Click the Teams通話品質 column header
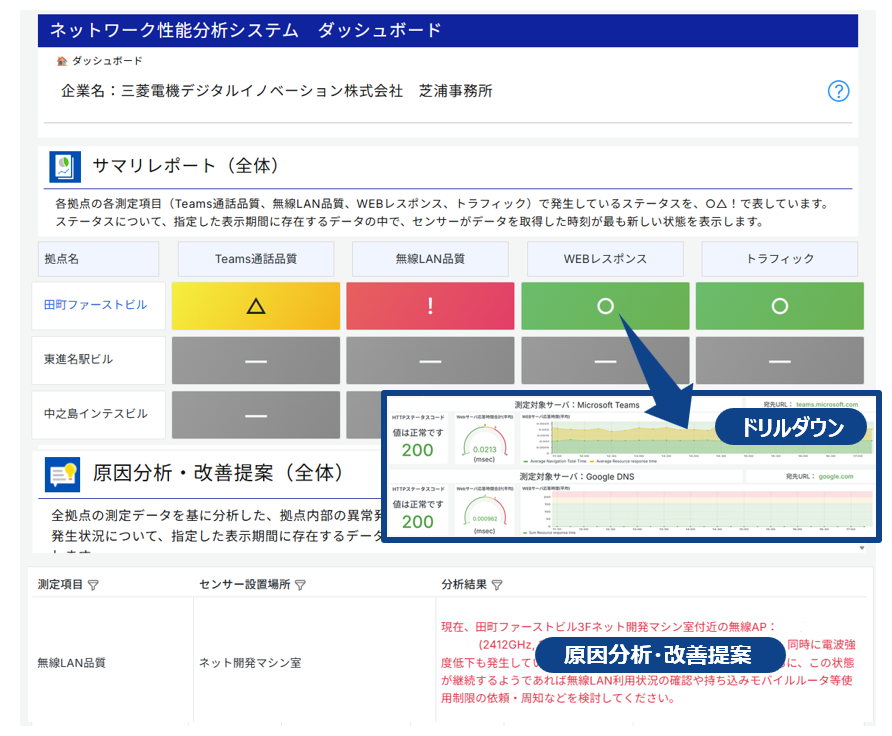Screen dimensions: 892x736 257,259
